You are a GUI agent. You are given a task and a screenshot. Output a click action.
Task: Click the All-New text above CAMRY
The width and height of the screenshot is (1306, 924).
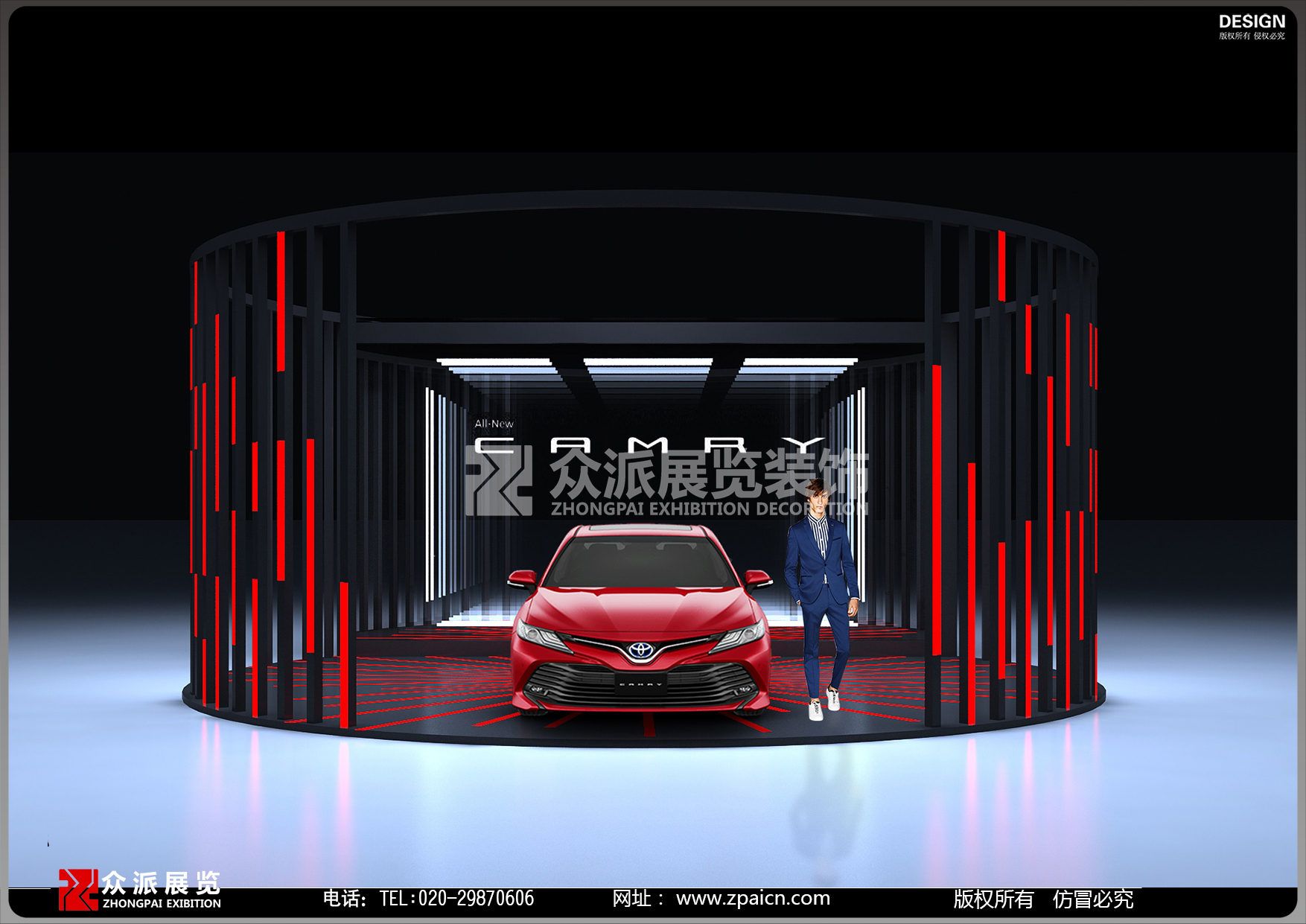(x=494, y=424)
